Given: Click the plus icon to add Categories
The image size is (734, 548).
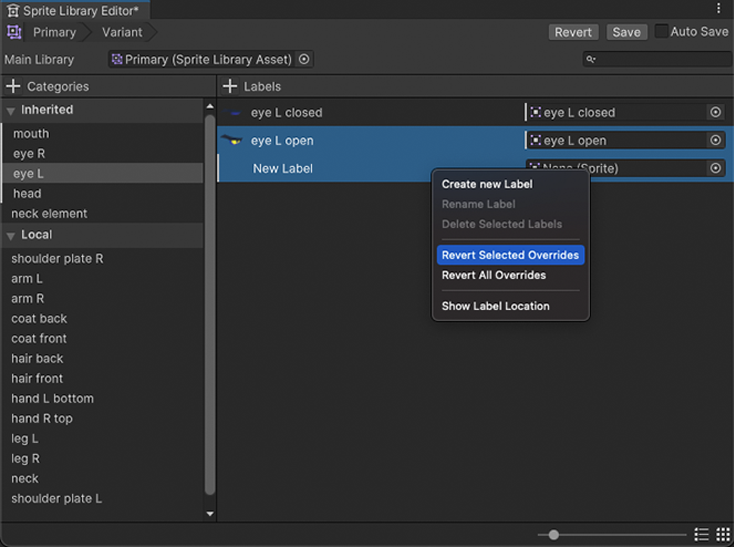Looking at the screenshot, I should [x=13, y=87].
